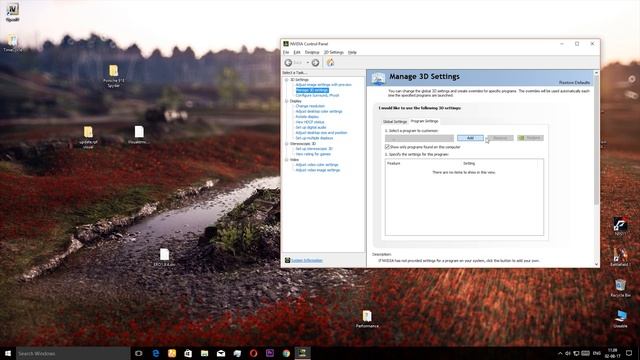This screenshot has height=360, width=640.
Task: Open the select a program dropdown
Action: (x=419, y=138)
